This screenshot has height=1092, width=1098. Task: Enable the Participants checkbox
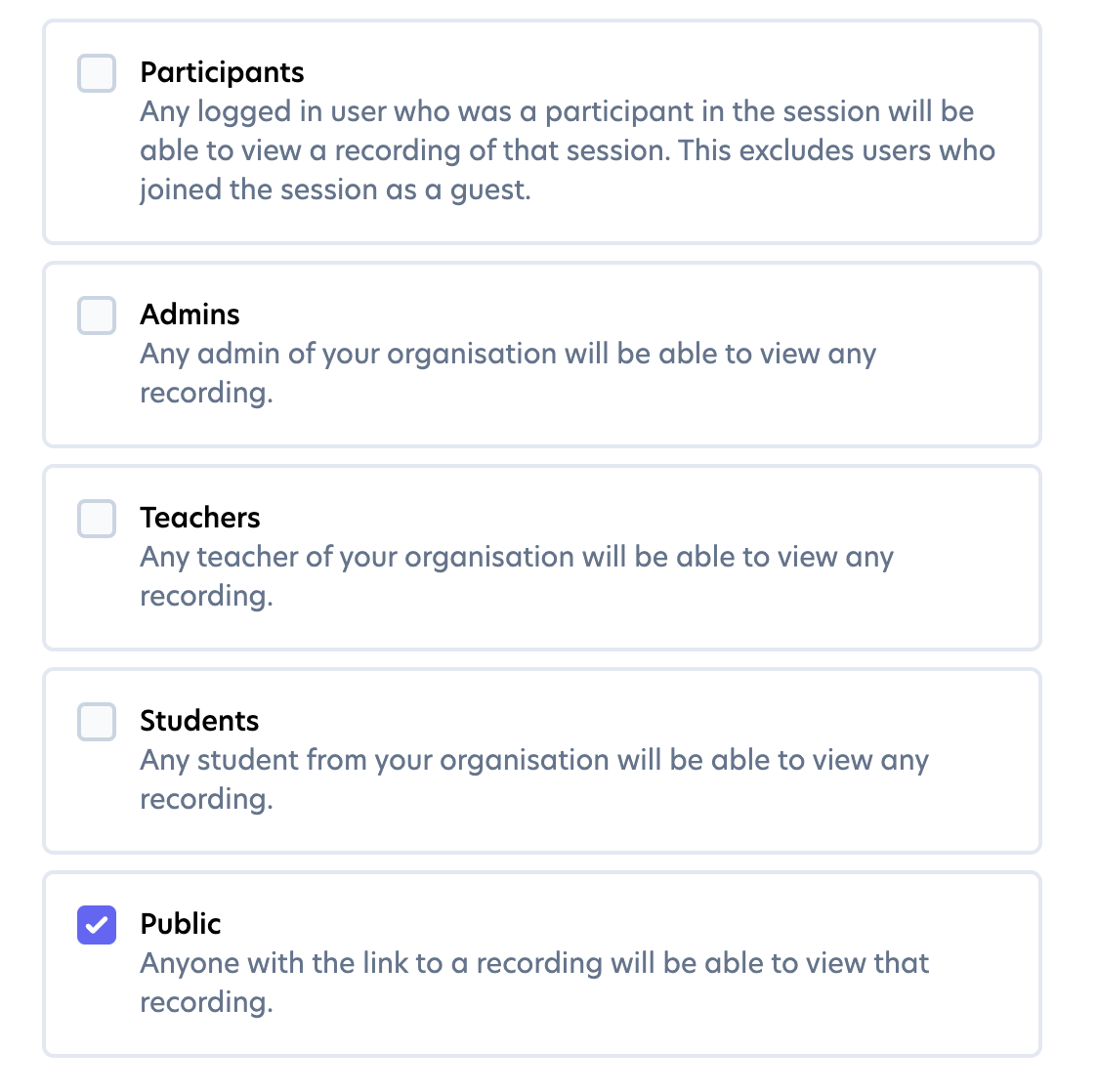97,73
